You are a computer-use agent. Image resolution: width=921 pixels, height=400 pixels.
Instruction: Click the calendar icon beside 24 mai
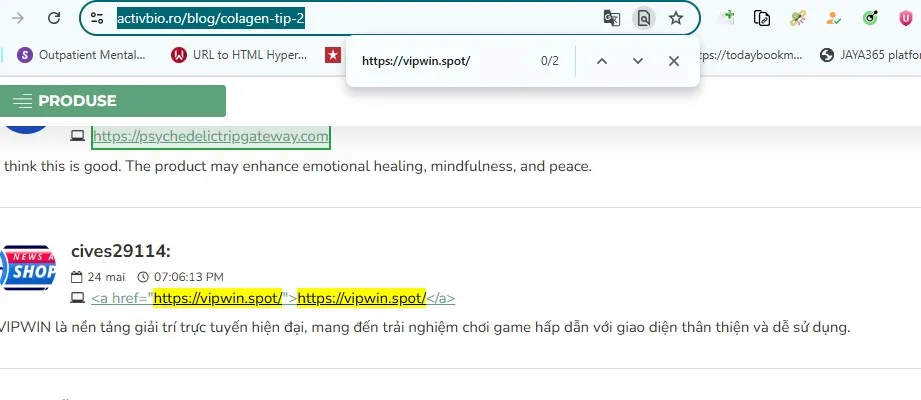tap(76, 277)
